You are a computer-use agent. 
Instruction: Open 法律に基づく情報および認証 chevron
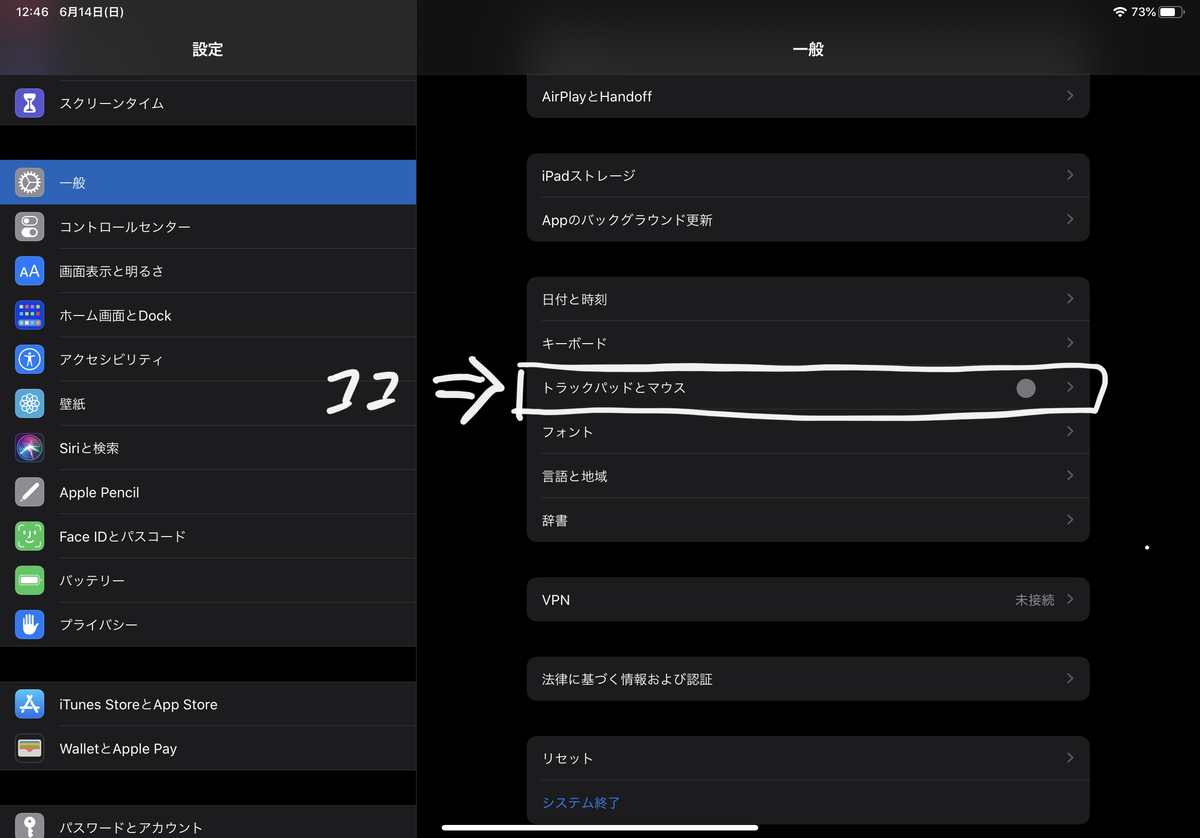click(x=1070, y=678)
